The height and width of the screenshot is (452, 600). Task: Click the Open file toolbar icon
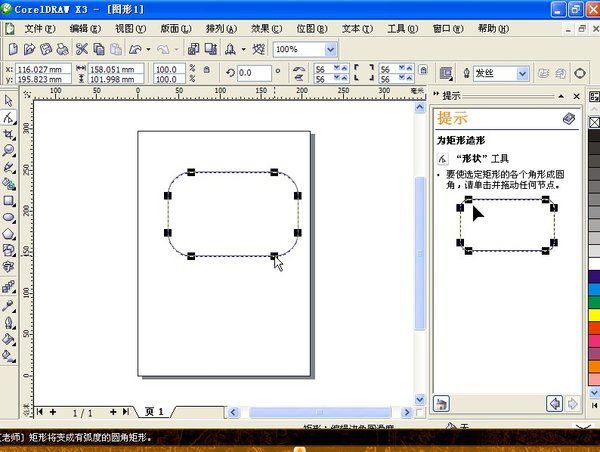pyautogui.click(x=29, y=49)
